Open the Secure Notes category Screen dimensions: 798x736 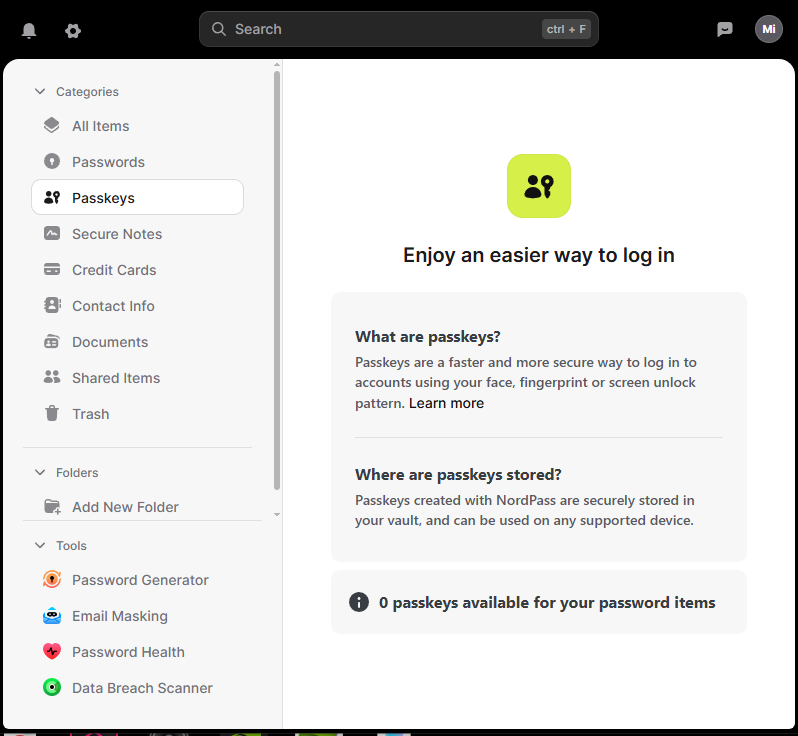click(x=116, y=234)
